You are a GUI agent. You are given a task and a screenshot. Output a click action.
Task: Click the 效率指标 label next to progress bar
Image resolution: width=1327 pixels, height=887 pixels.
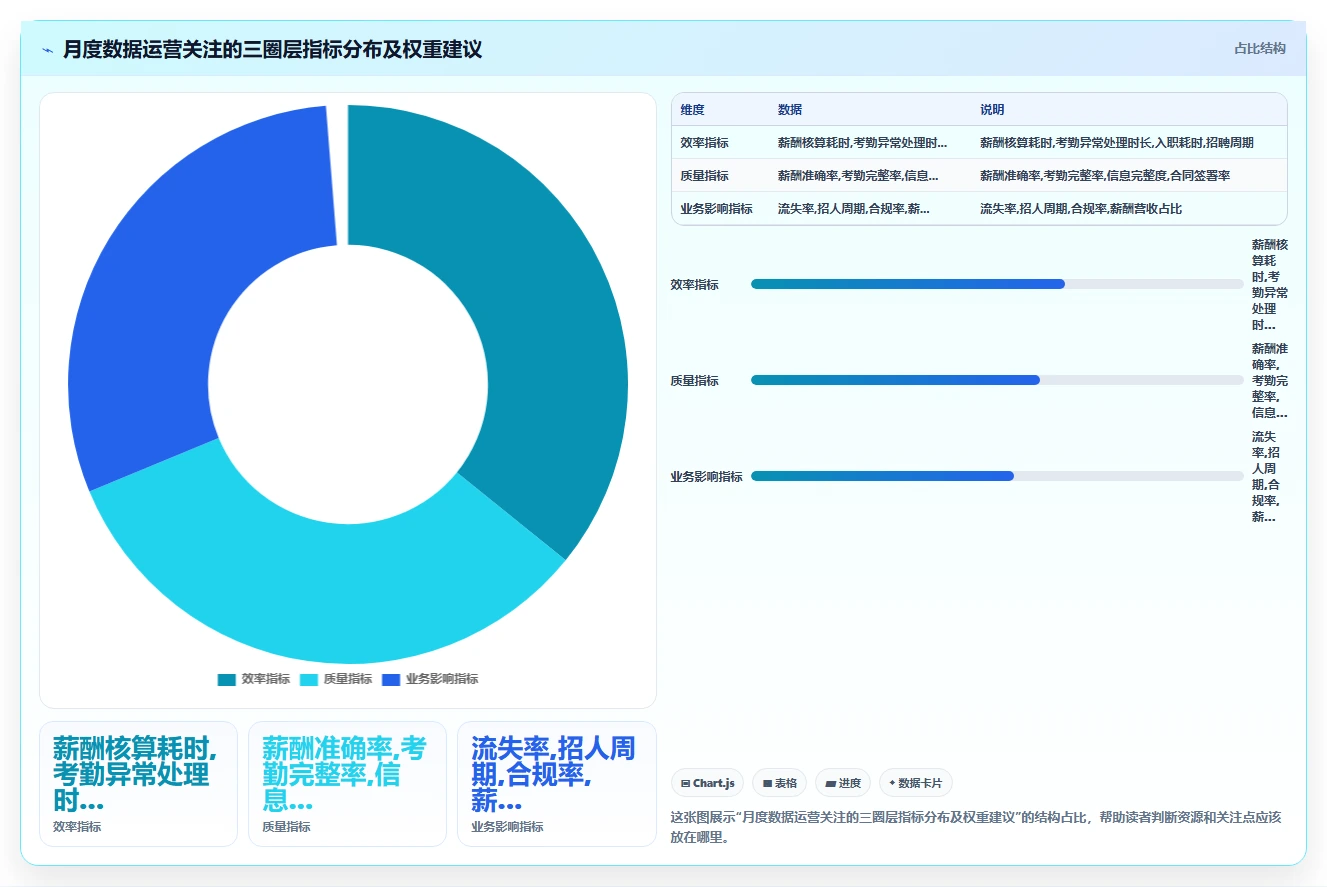coord(695,285)
